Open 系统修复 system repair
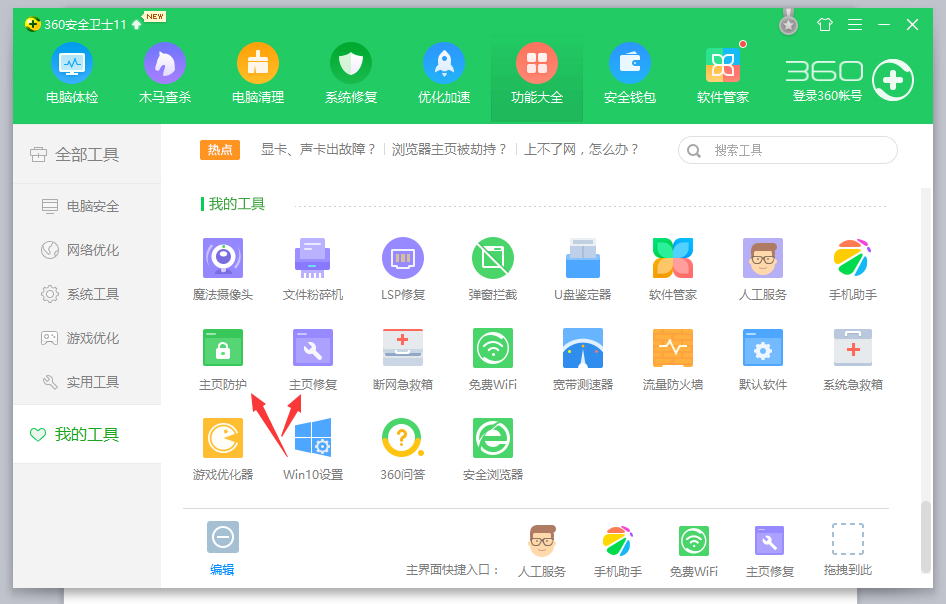 pyautogui.click(x=351, y=74)
